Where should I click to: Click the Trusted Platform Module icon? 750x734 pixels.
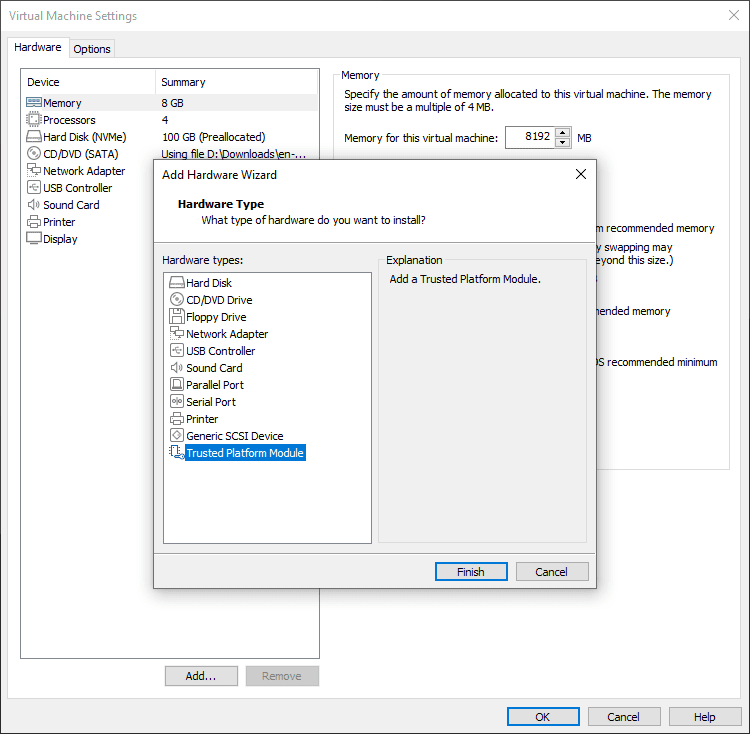[x=177, y=452]
